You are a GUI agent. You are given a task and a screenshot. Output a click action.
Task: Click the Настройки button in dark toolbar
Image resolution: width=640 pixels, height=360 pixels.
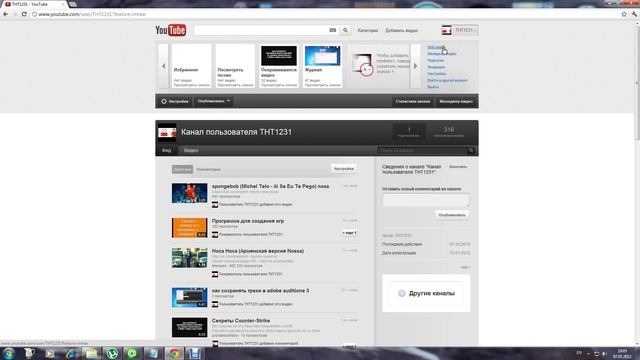(x=175, y=101)
